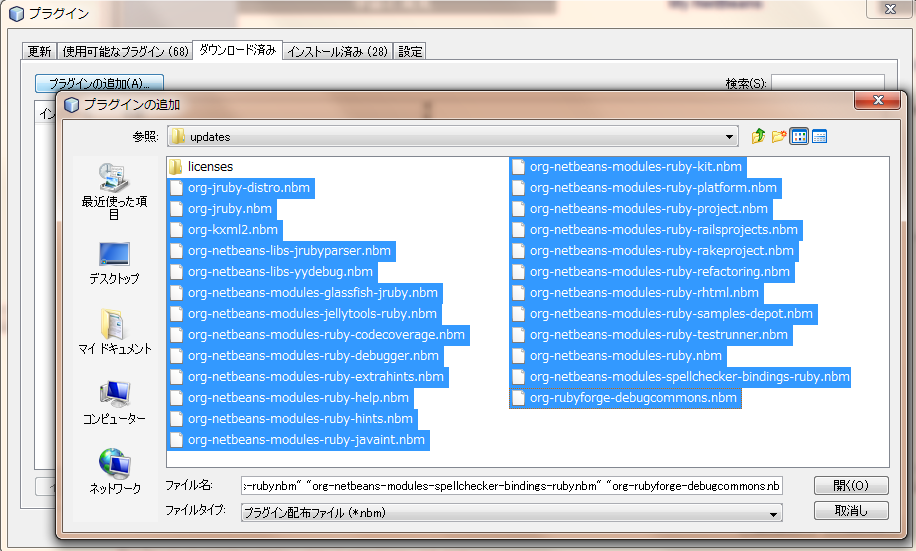916x551 pixels.
Task: Click the 検索(S) search field
Action: pos(828,83)
